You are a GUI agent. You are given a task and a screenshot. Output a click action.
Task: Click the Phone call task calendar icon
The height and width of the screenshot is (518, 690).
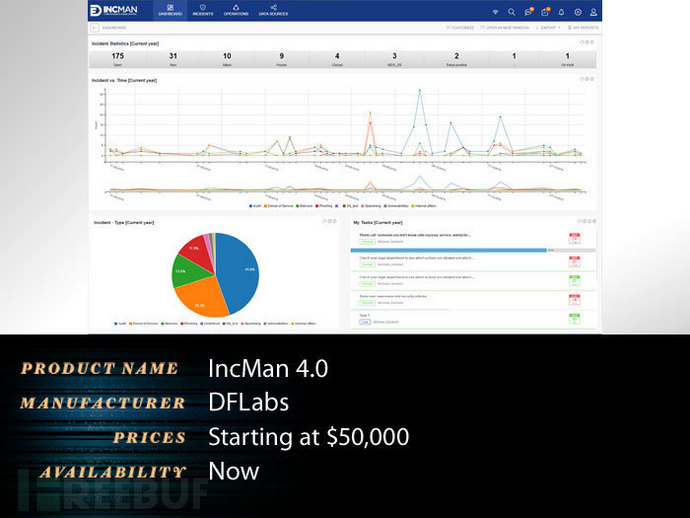tap(574, 239)
